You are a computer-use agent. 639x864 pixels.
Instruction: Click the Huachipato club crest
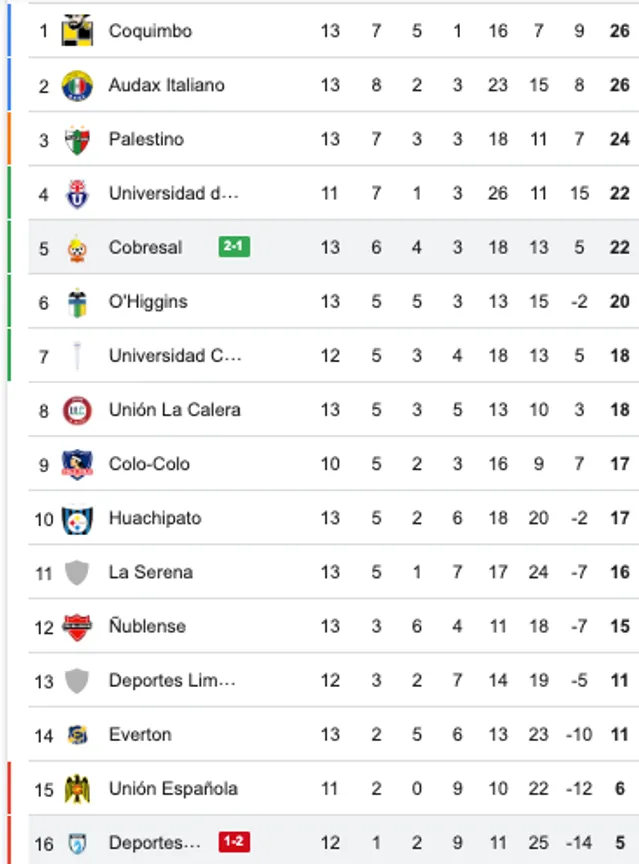click(78, 518)
